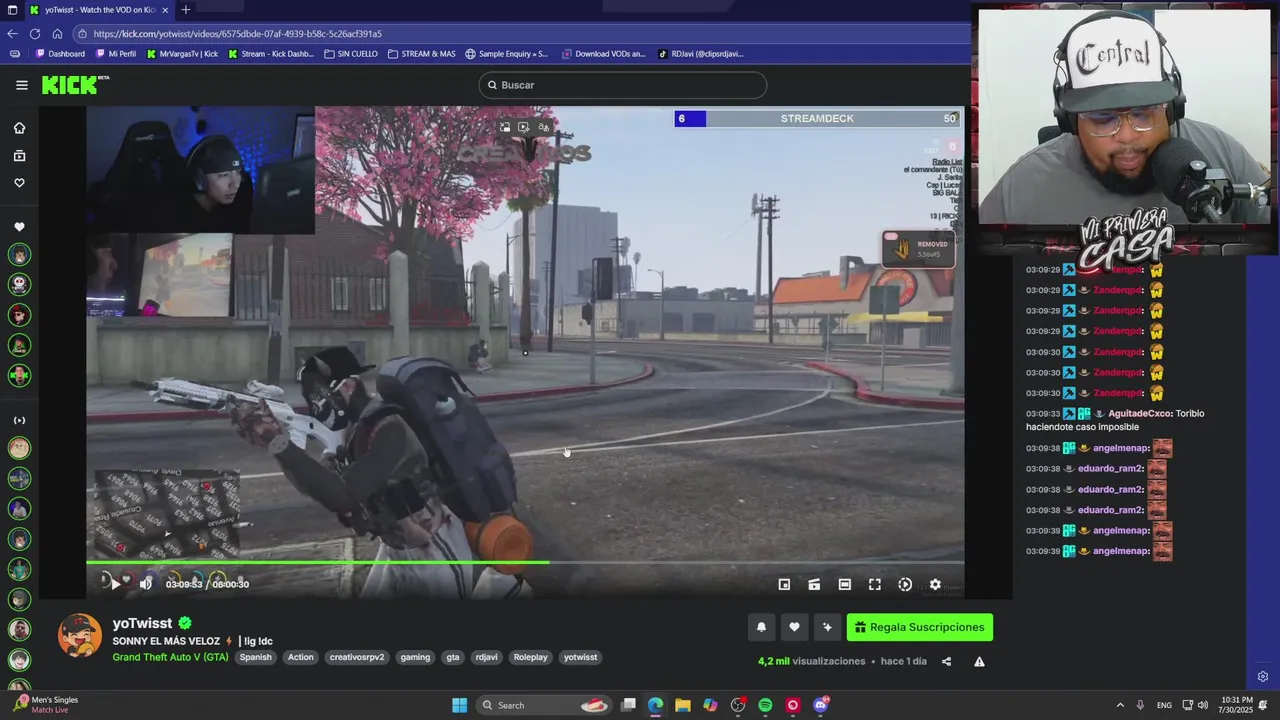Report the video with the warning icon
This screenshot has height=720, width=1280.
click(x=979, y=661)
